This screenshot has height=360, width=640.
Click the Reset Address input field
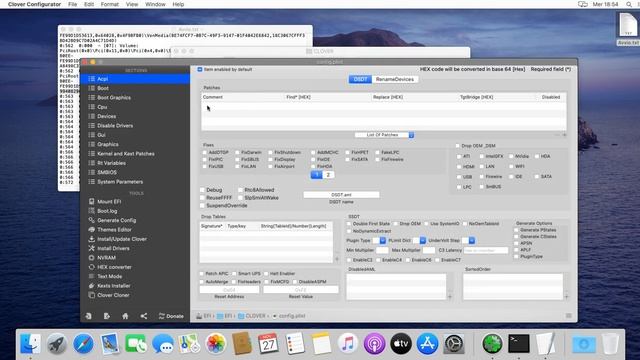(229, 289)
